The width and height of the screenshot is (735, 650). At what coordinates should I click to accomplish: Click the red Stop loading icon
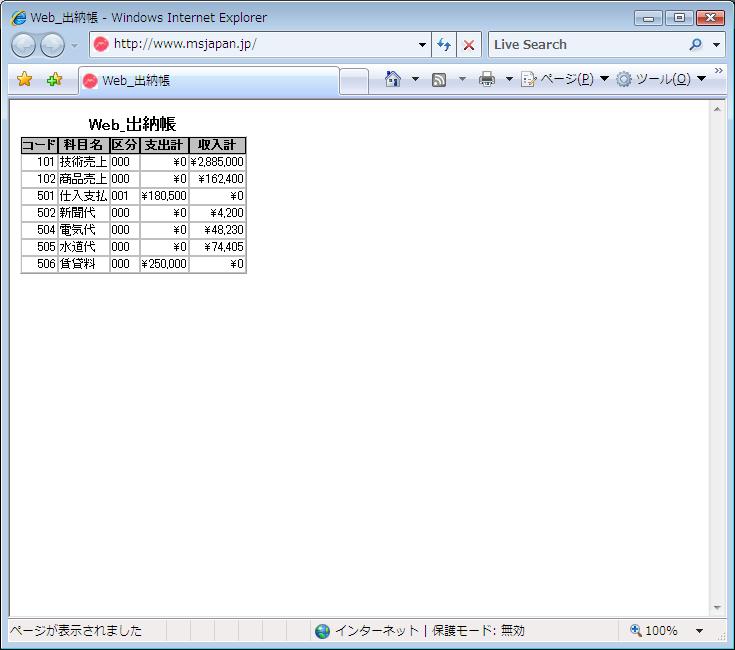469,45
